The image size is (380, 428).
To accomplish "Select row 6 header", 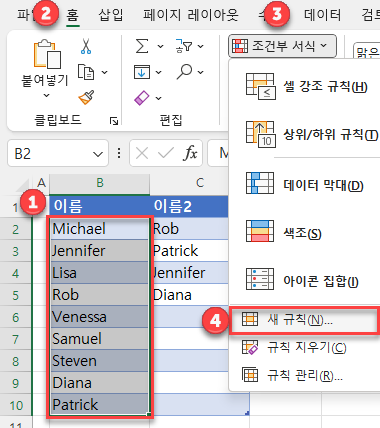I will click(16, 317).
